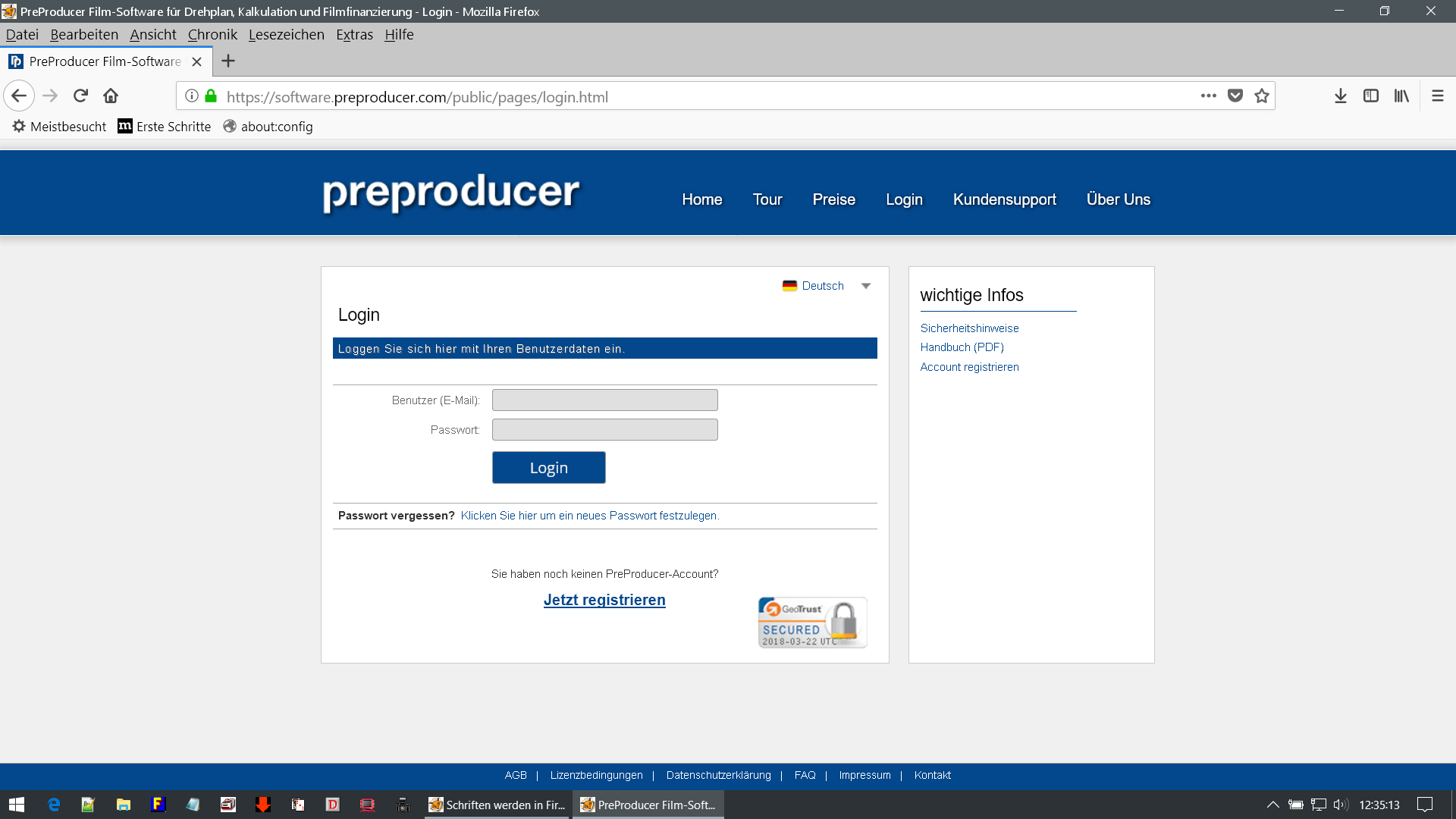Show hidden system tray icons chevron
The image size is (1456, 819).
tap(1272, 805)
